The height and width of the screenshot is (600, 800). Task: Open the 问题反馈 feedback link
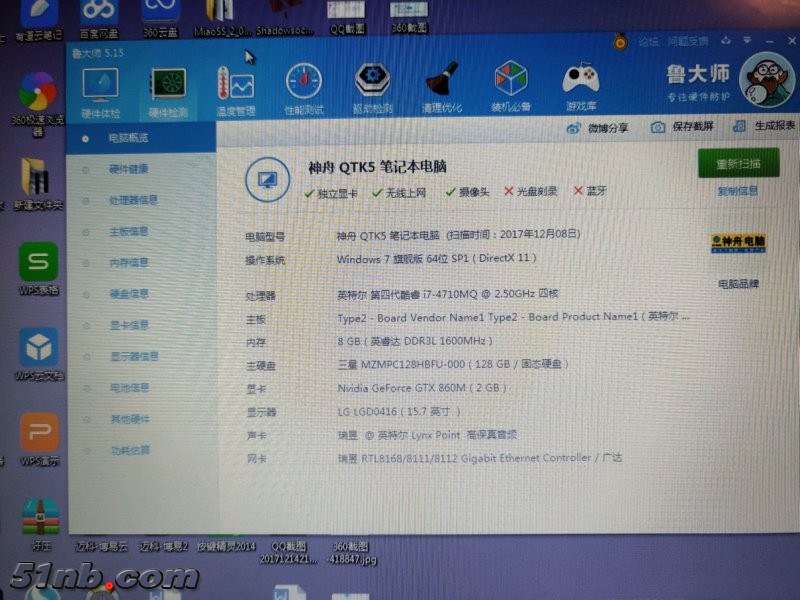coord(688,41)
